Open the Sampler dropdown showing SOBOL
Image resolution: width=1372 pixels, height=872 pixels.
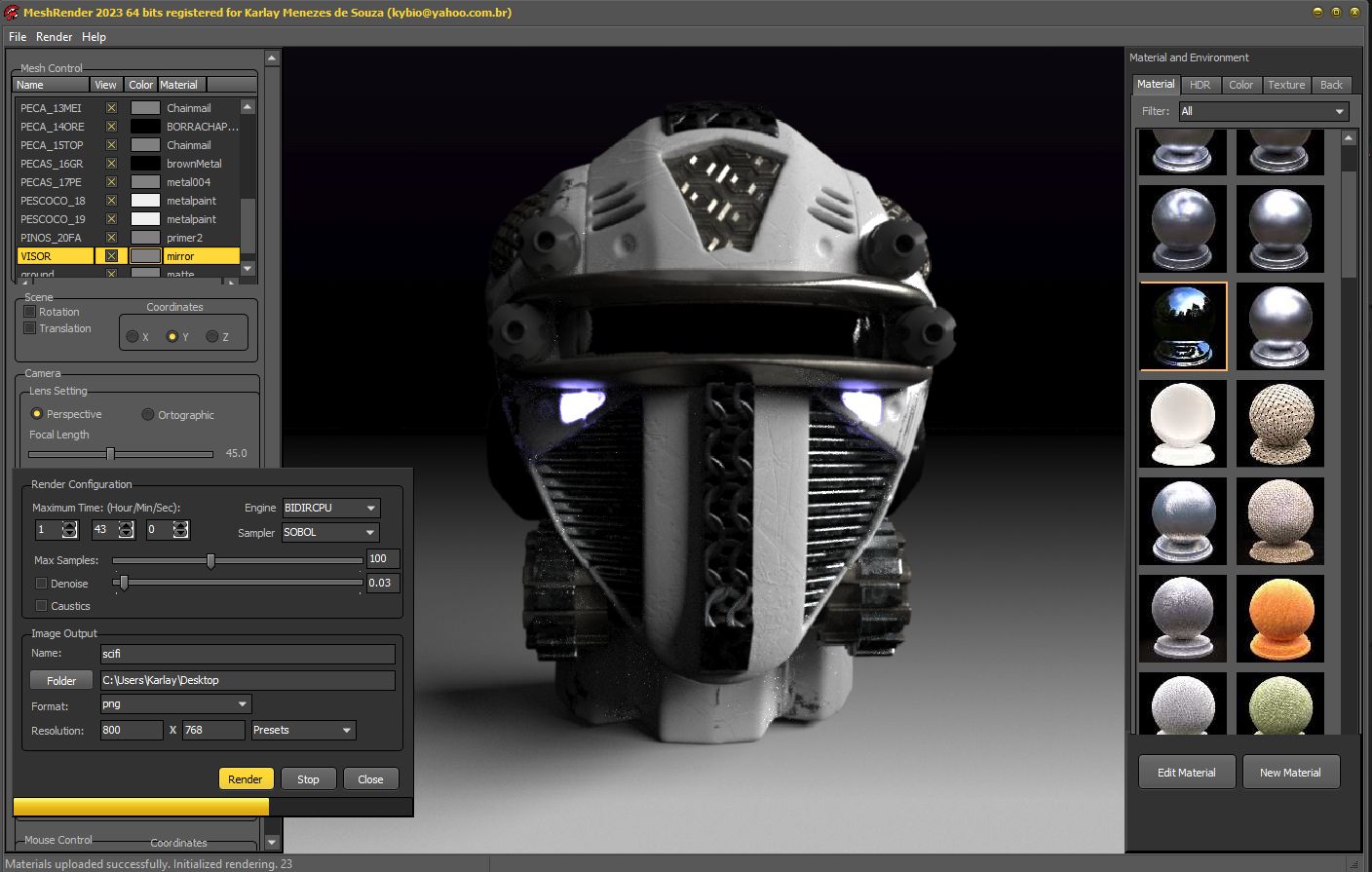tap(329, 532)
